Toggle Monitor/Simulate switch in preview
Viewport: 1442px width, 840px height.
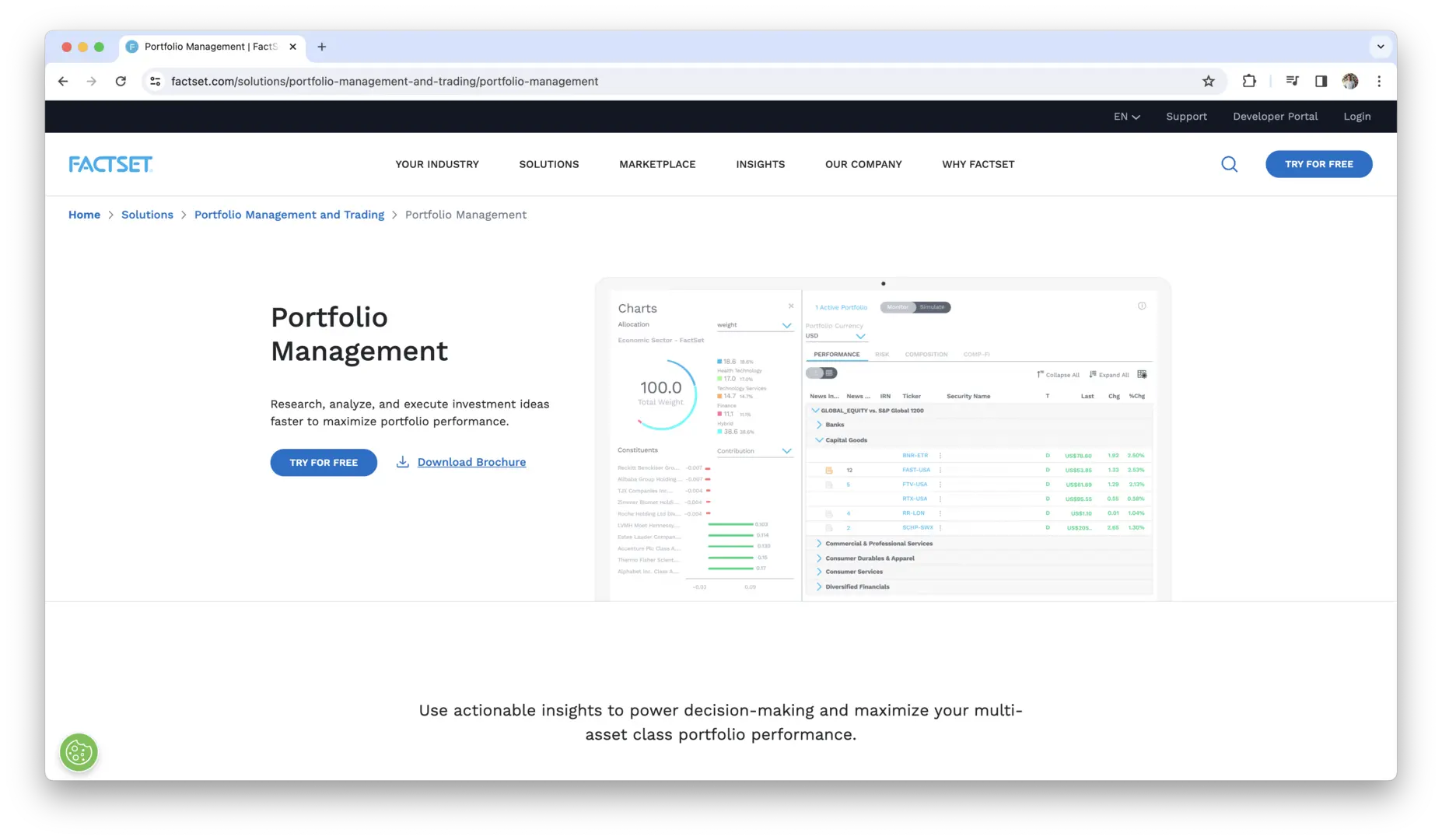pos(915,307)
